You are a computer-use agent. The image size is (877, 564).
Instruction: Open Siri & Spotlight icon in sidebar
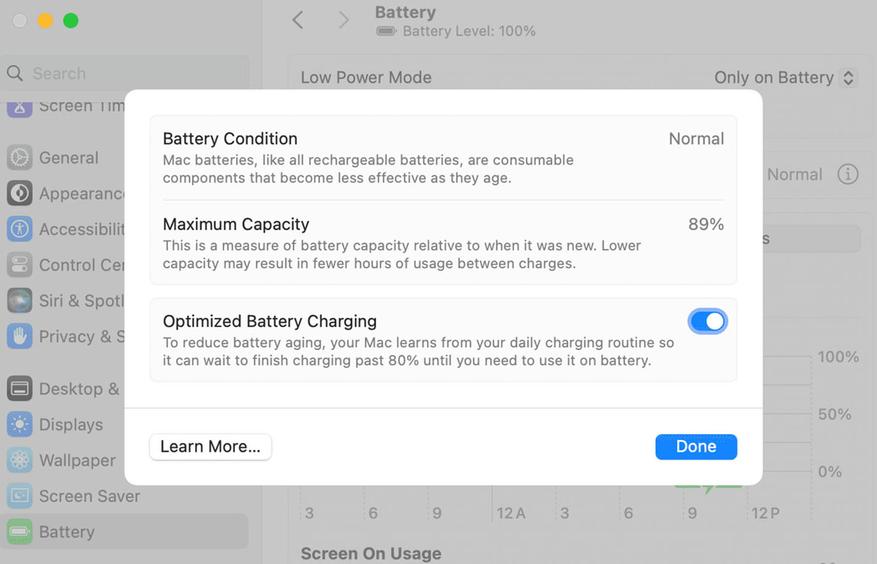20,300
